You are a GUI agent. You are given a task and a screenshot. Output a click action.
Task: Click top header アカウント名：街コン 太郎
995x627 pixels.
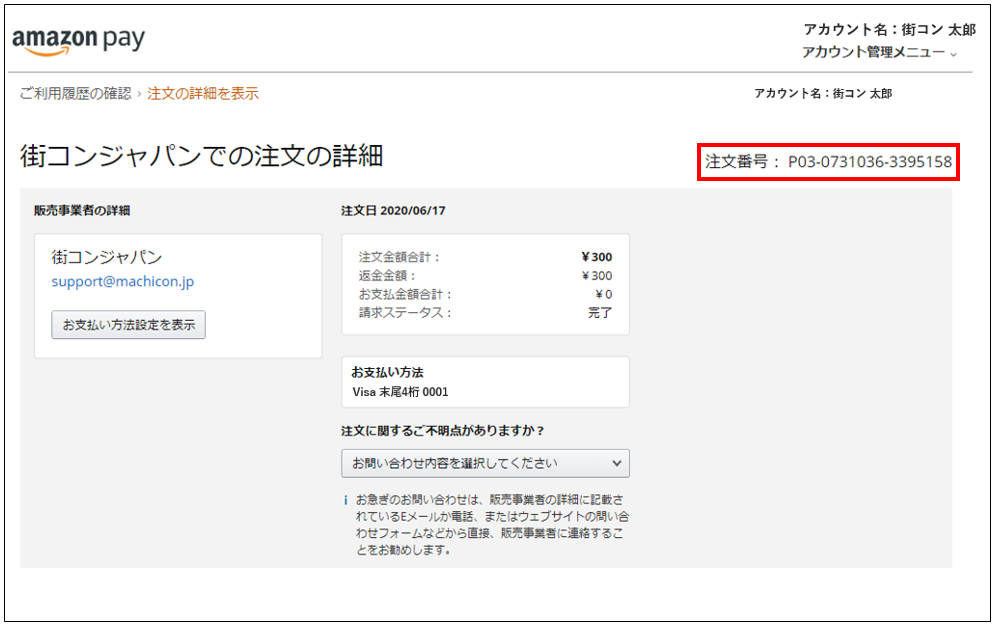tap(890, 30)
